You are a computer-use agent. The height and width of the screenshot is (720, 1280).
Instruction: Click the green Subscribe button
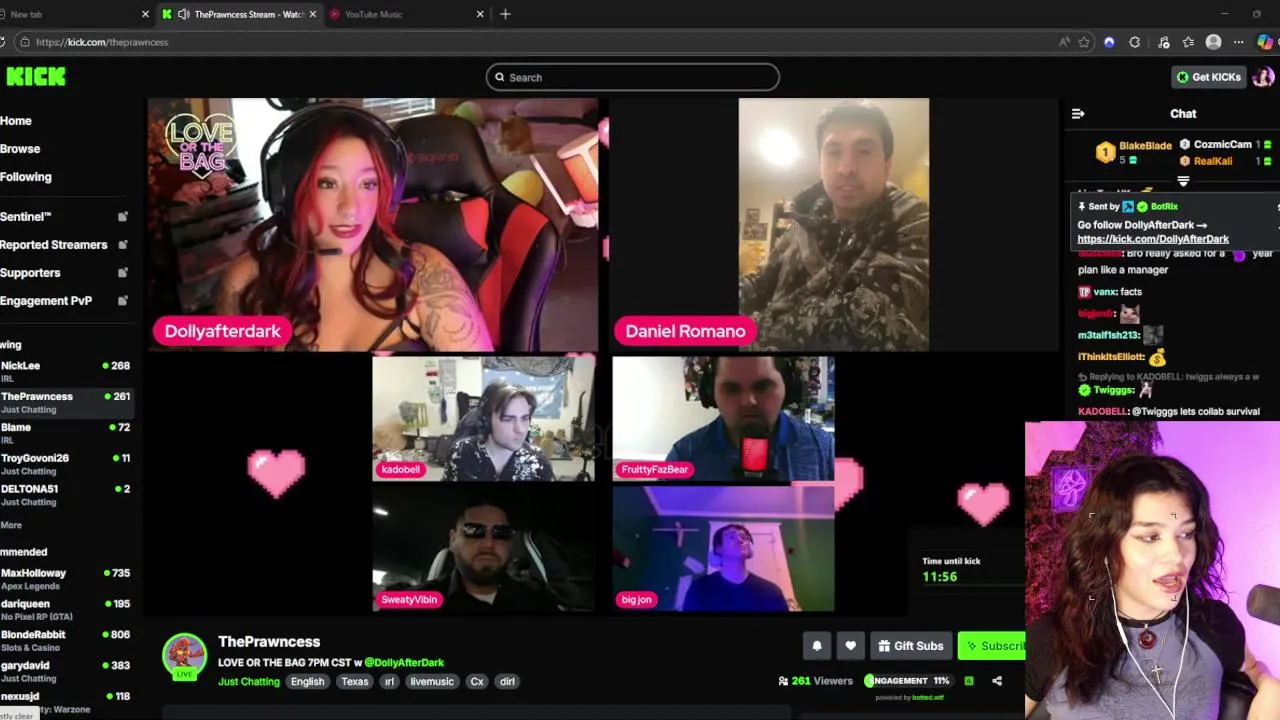point(992,646)
